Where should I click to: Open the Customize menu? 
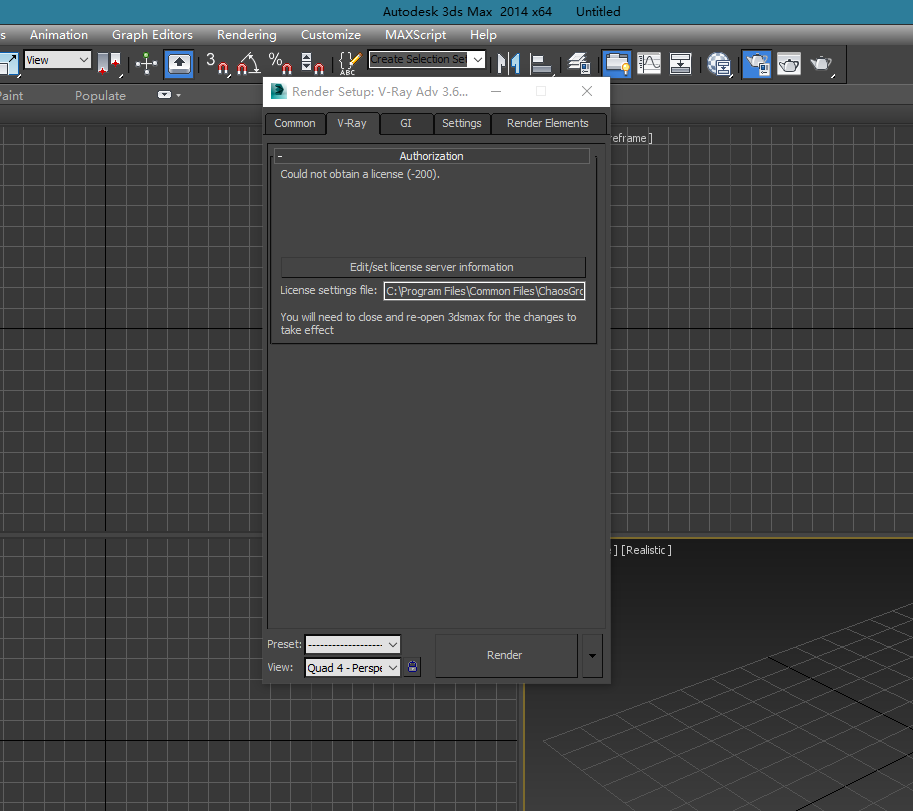(x=331, y=35)
